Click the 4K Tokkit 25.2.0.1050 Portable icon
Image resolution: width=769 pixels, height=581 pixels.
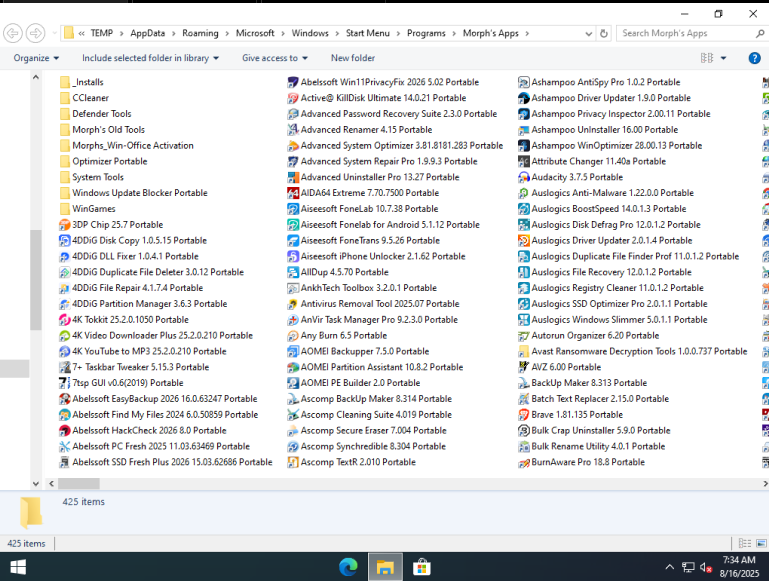(64, 320)
